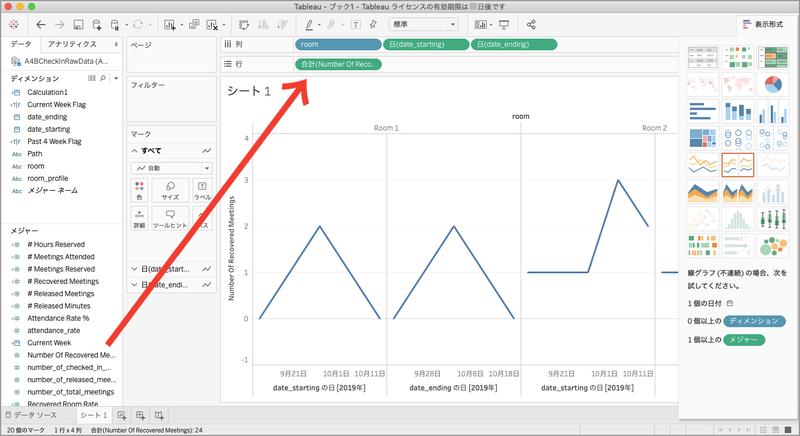Image resolution: width=800 pixels, height=436 pixels.
Task: Click the sort descending toolbar icon
Action: tap(282, 24)
